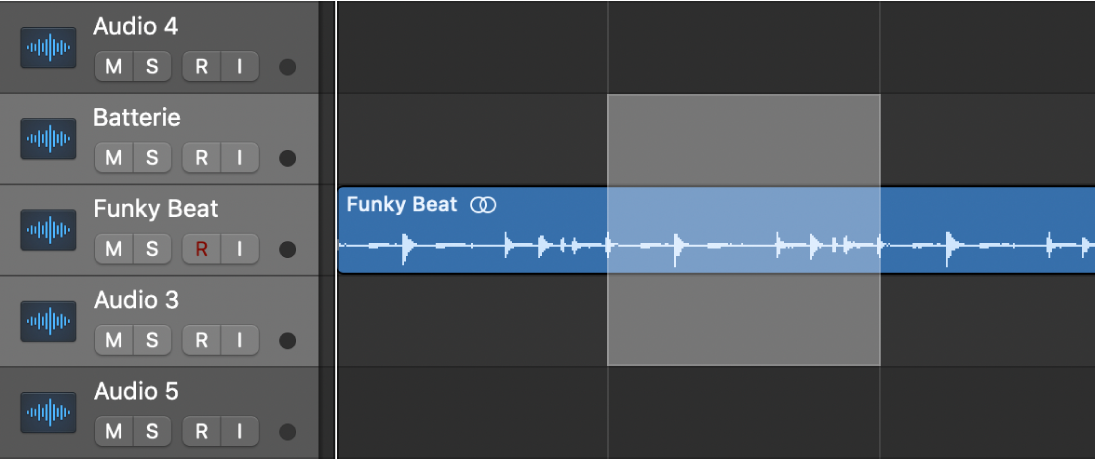
Task: Select the Audio 3 track by name
Action: click(136, 300)
